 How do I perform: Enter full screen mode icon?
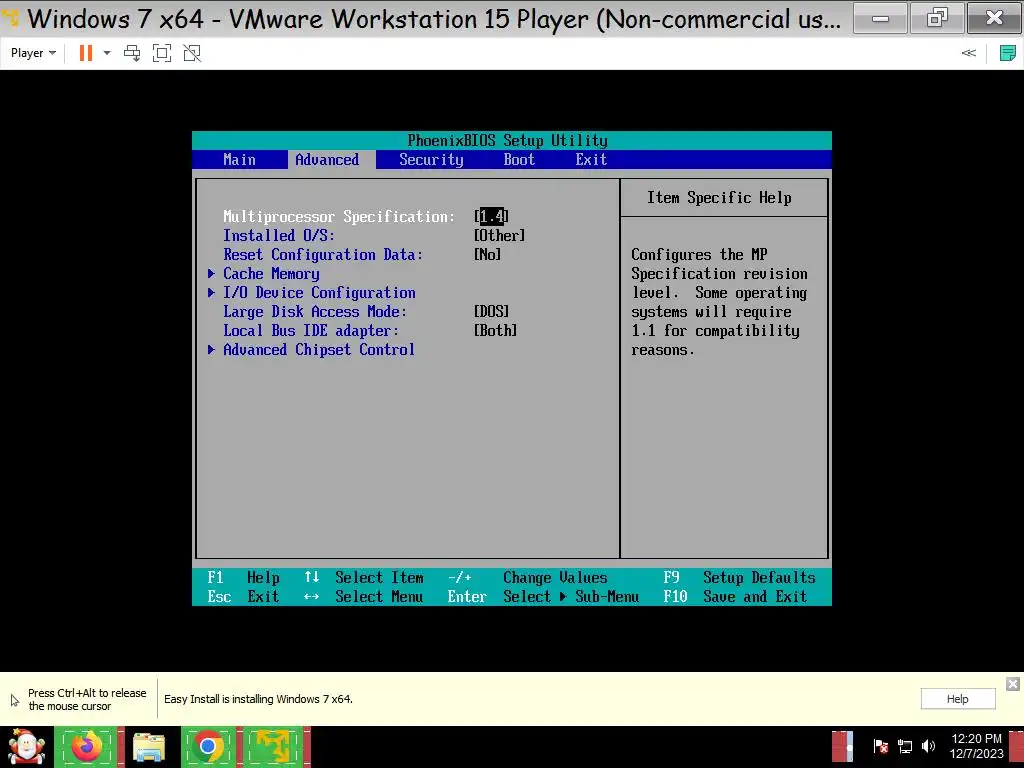(162, 53)
